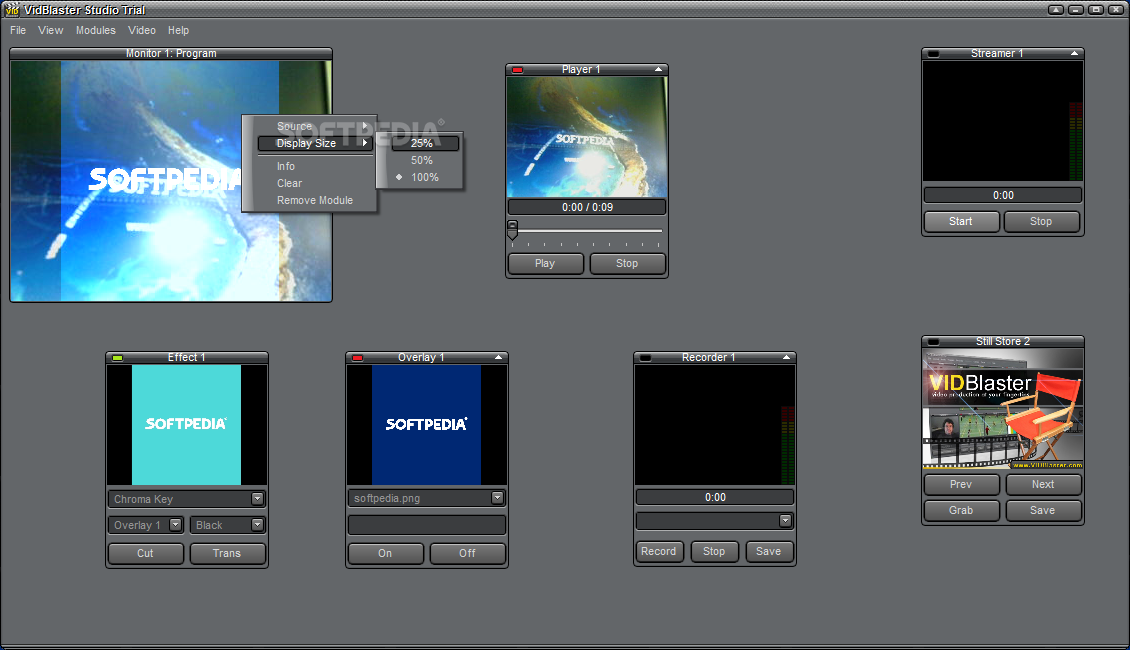This screenshot has height=650, width=1130.
Task: Open the View menu
Action: 50,30
